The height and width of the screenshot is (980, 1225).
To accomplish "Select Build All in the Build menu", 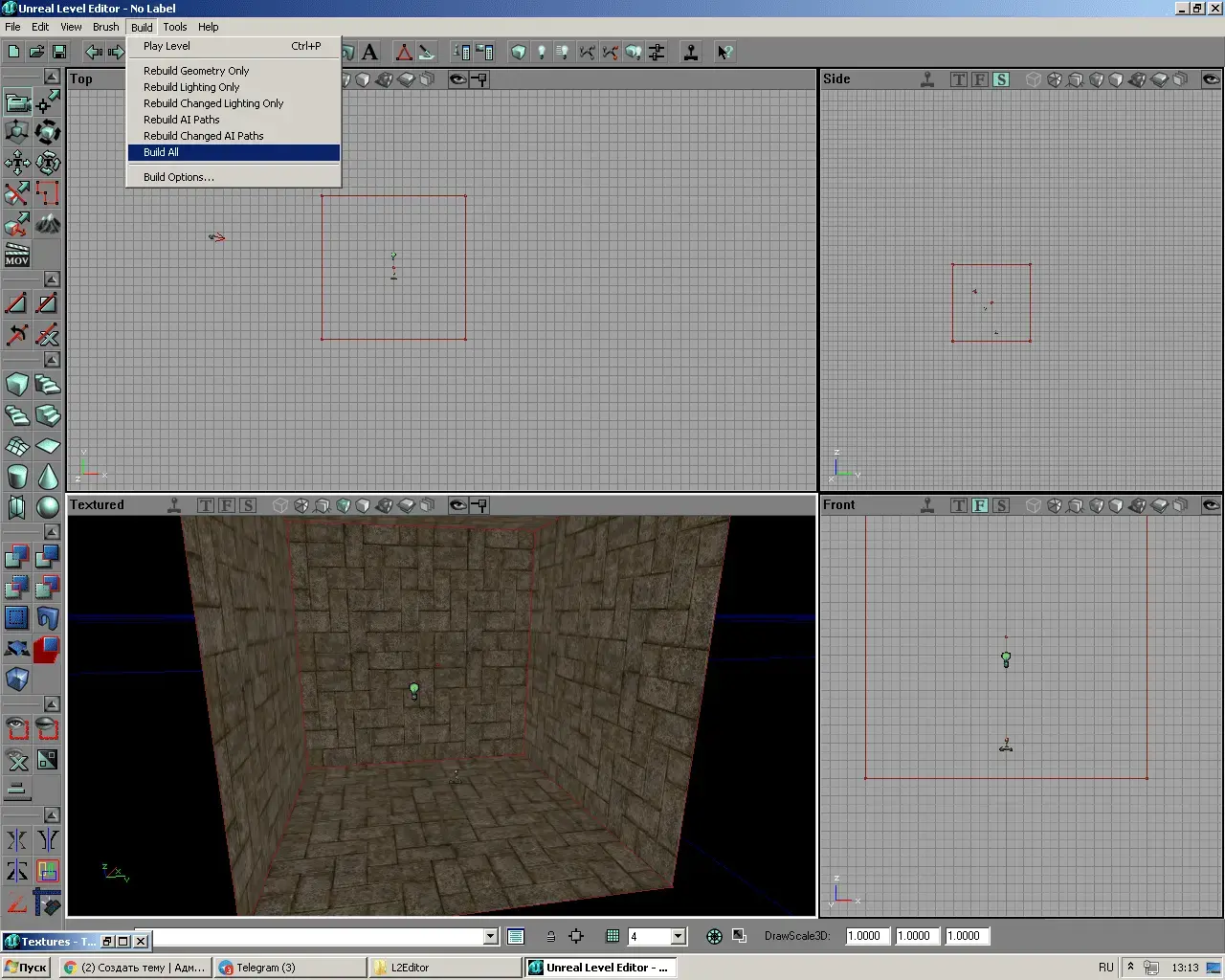I will pos(234,152).
